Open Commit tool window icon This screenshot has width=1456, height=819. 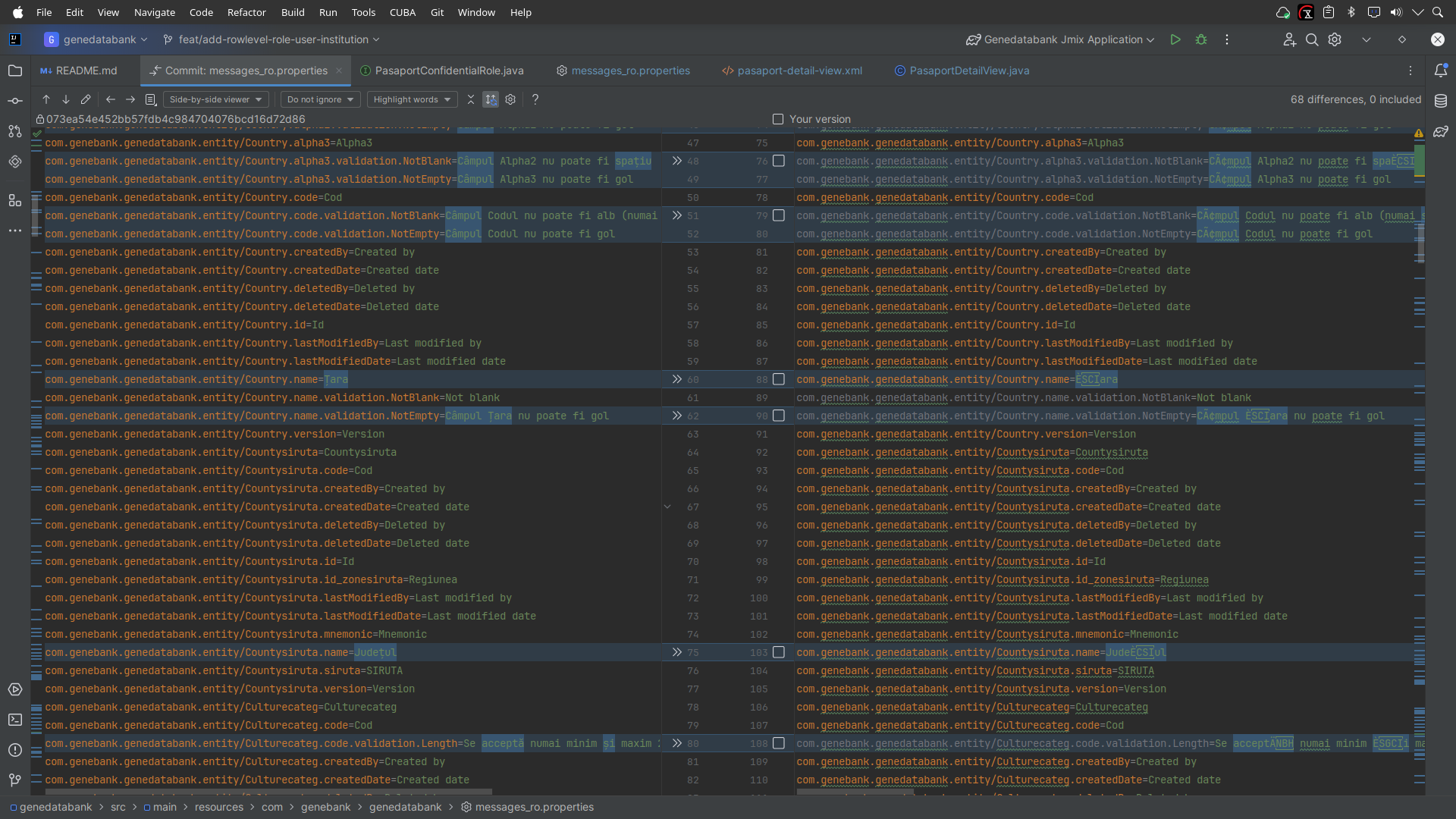[15, 101]
